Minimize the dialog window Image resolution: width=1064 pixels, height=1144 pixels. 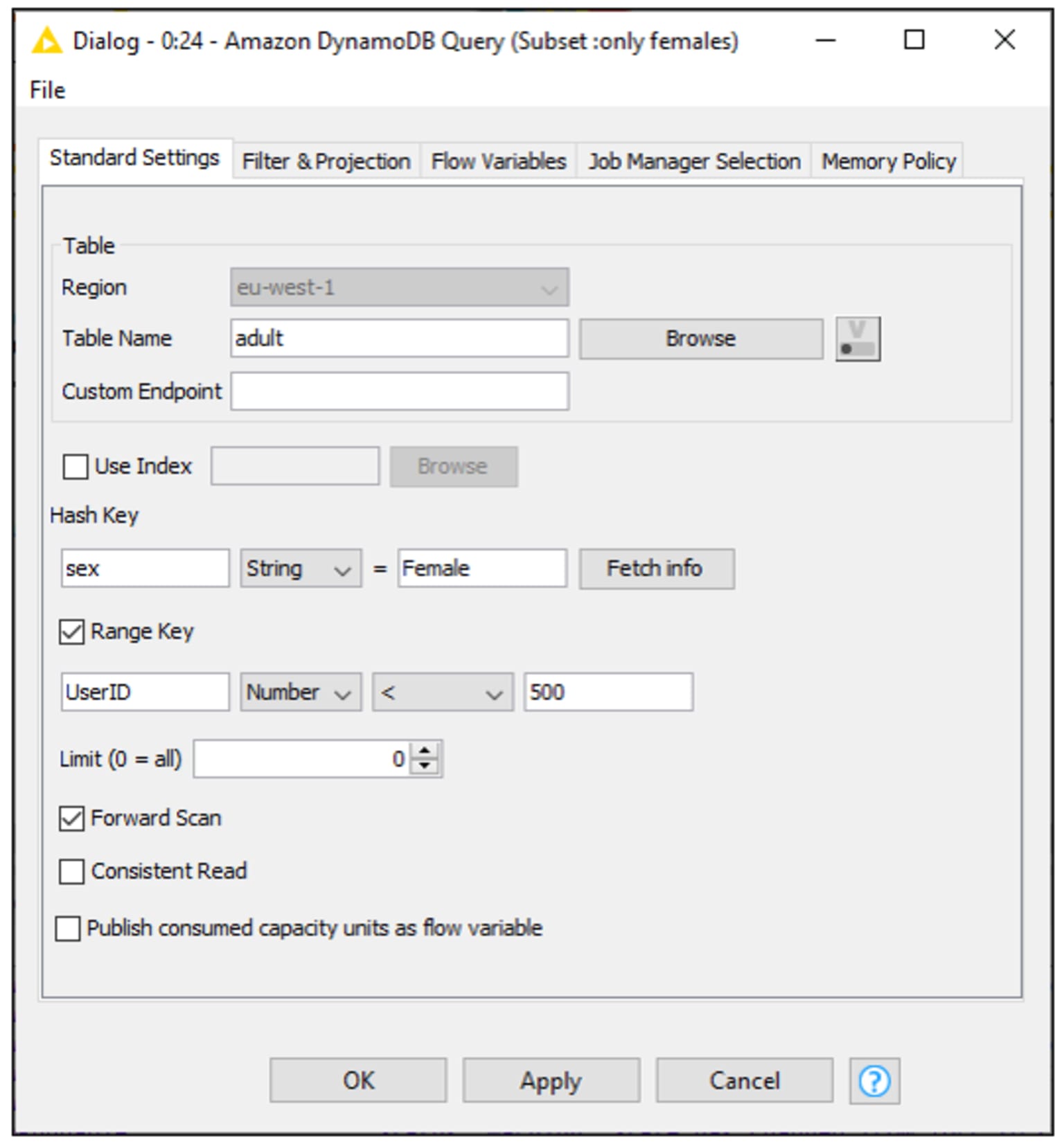click(825, 40)
